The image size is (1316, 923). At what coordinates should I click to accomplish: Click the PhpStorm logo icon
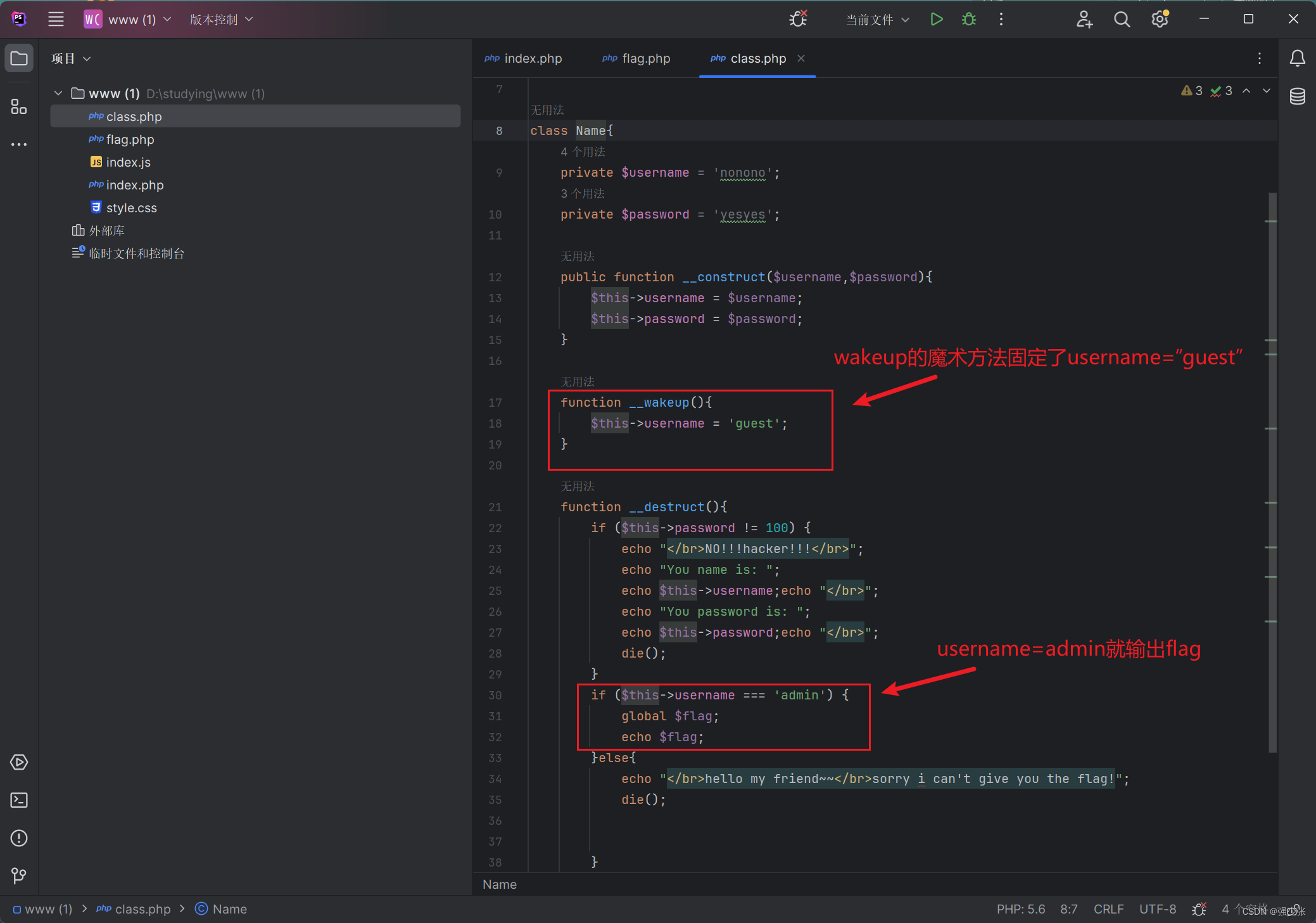coord(19,19)
